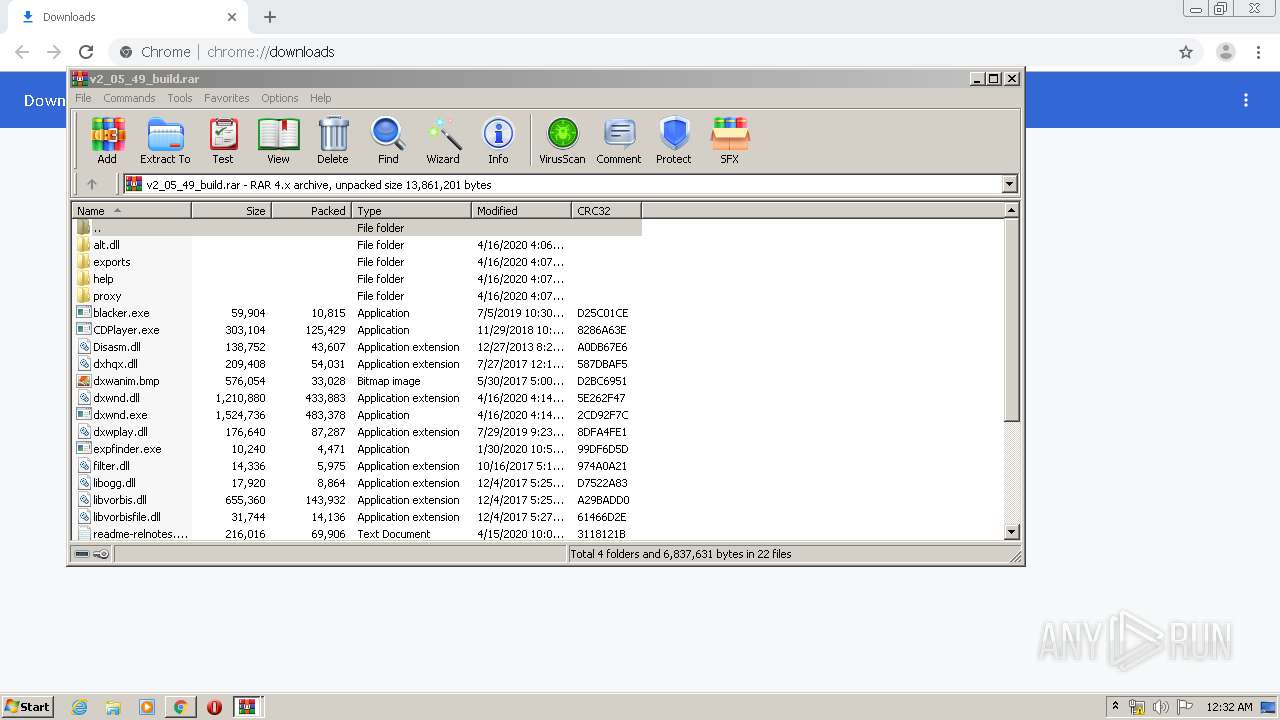Sort files by CRC32 column
Screen dimensions: 1280x720
606,210
